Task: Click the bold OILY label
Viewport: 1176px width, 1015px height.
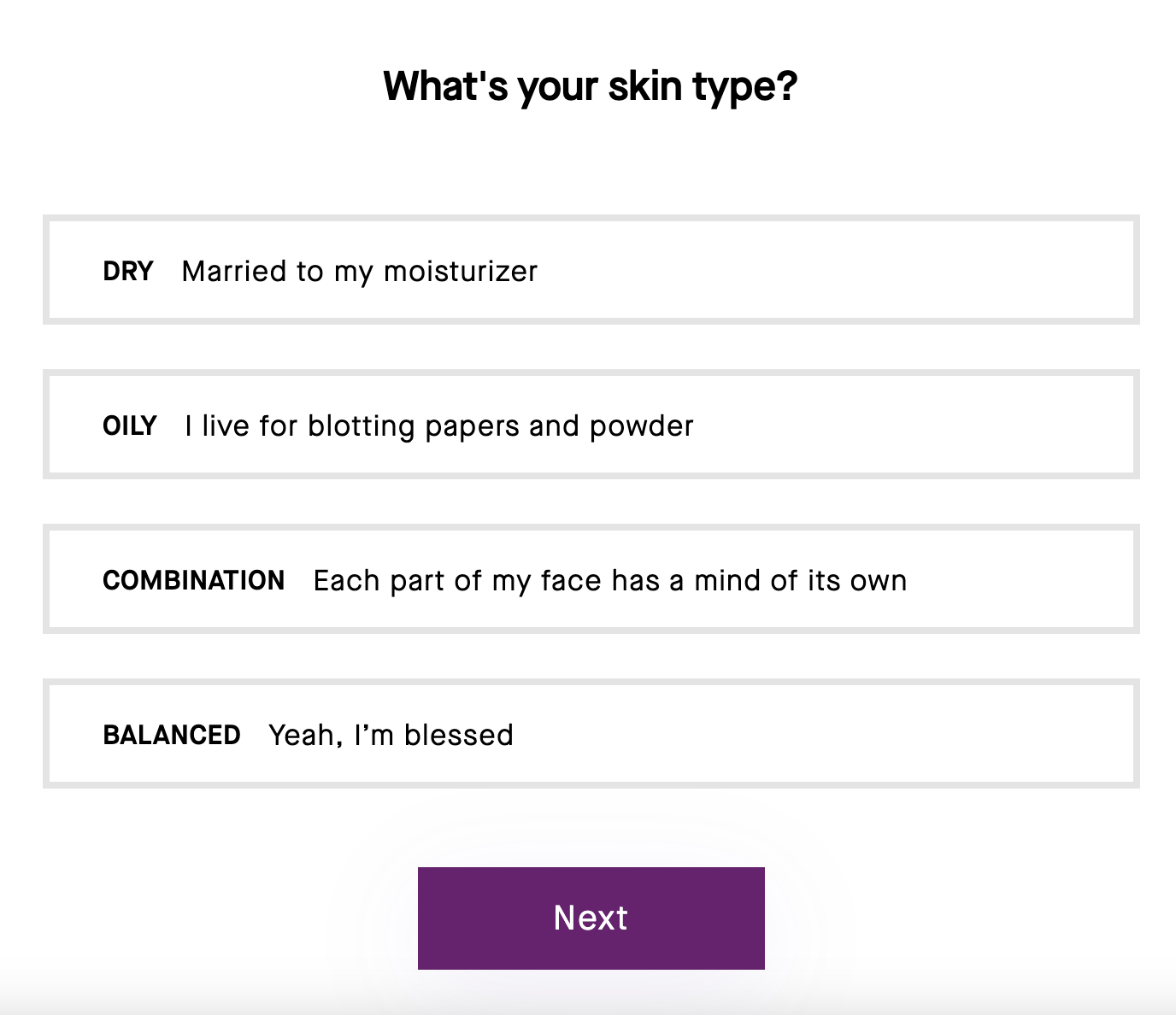Action: pos(130,426)
